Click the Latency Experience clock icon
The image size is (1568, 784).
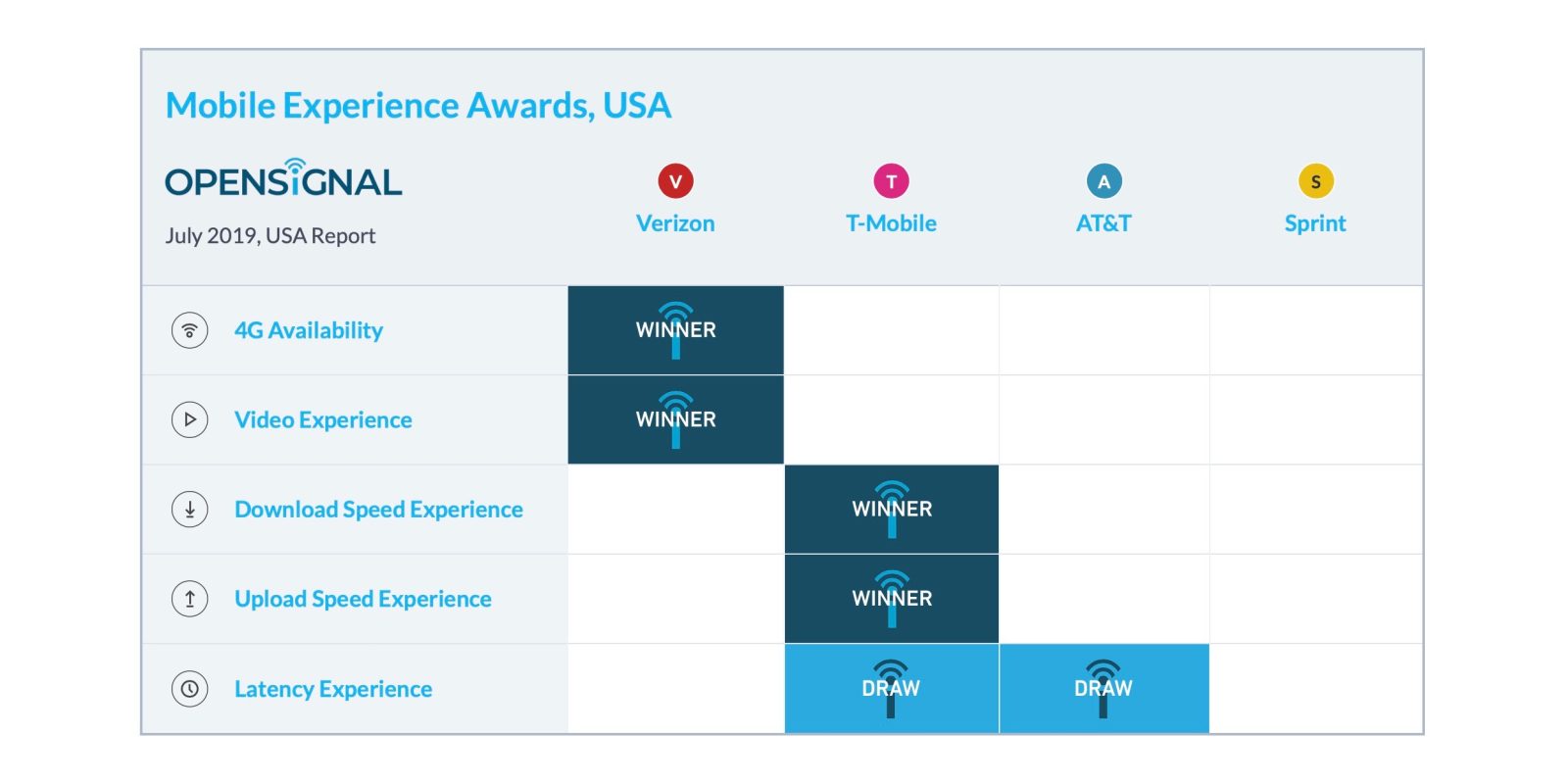coord(190,689)
